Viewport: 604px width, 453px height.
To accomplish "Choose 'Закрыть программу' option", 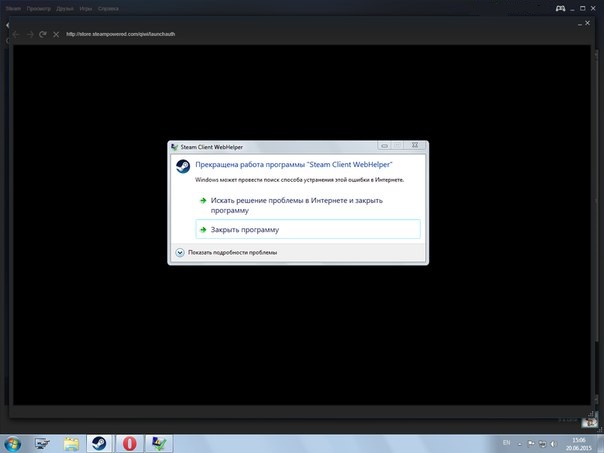I will point(245,229).
